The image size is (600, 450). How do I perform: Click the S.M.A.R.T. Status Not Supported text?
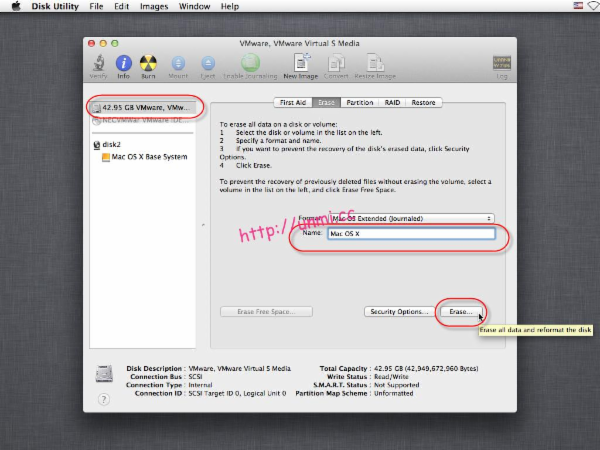pyautogui.click(x=396, y=385)
